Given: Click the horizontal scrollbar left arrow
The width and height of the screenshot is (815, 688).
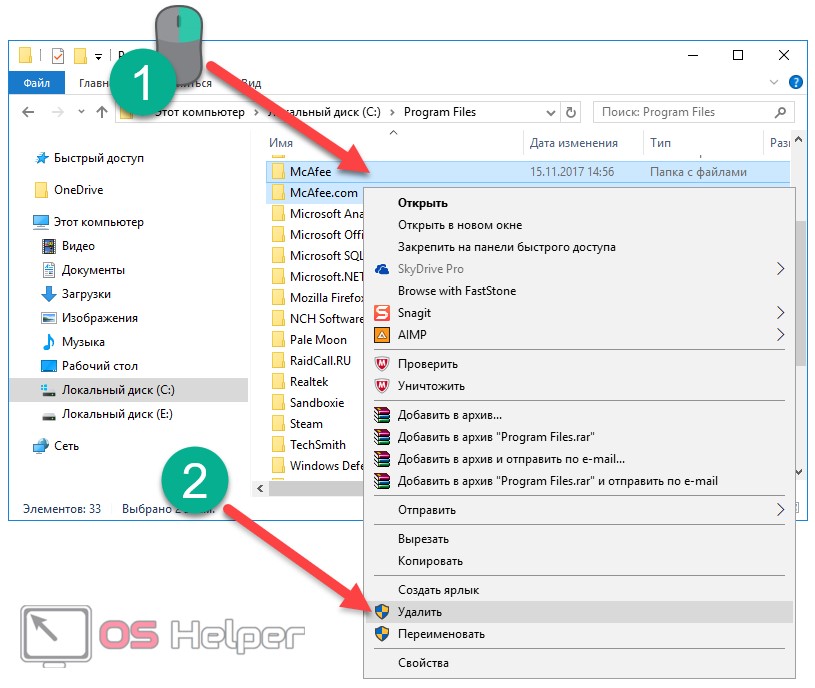Looking at the screenshot, I should click(260, 488).
